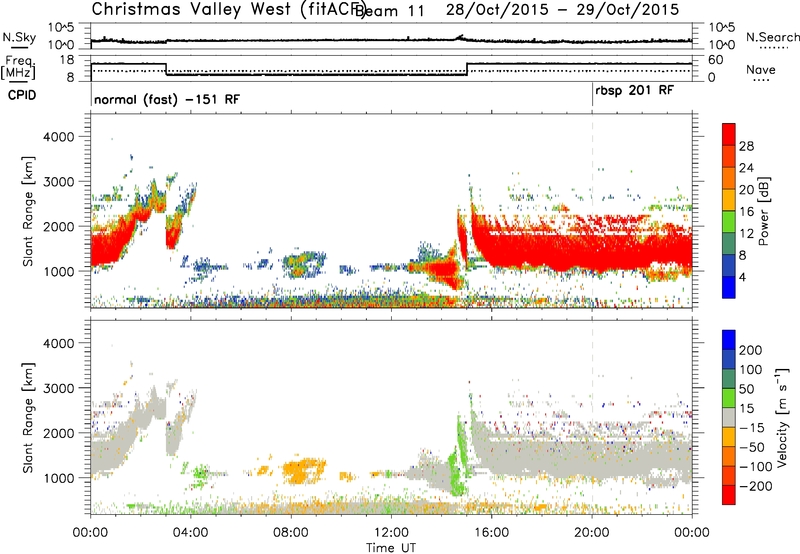This screenshot has width=800, height=554.
Task: Select the 12–16 dB light green Power segment
Action: [x=729, y=222]
